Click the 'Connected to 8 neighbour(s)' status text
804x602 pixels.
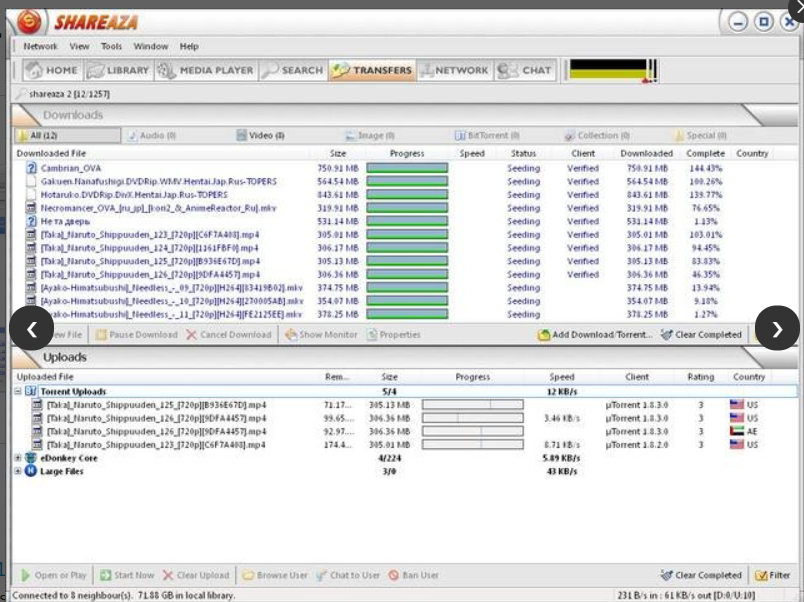coord(124,595)
